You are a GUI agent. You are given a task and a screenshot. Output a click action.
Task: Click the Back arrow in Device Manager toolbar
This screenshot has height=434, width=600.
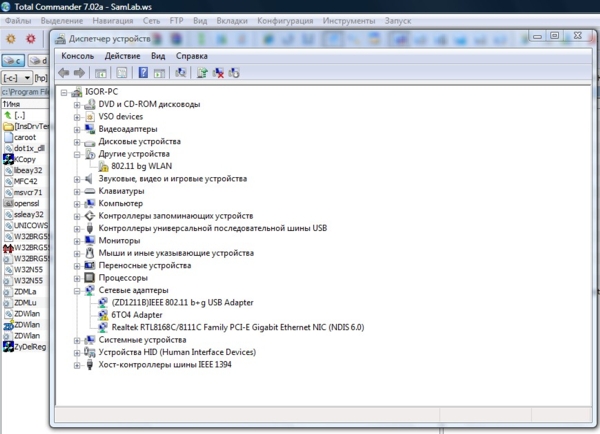64,73
